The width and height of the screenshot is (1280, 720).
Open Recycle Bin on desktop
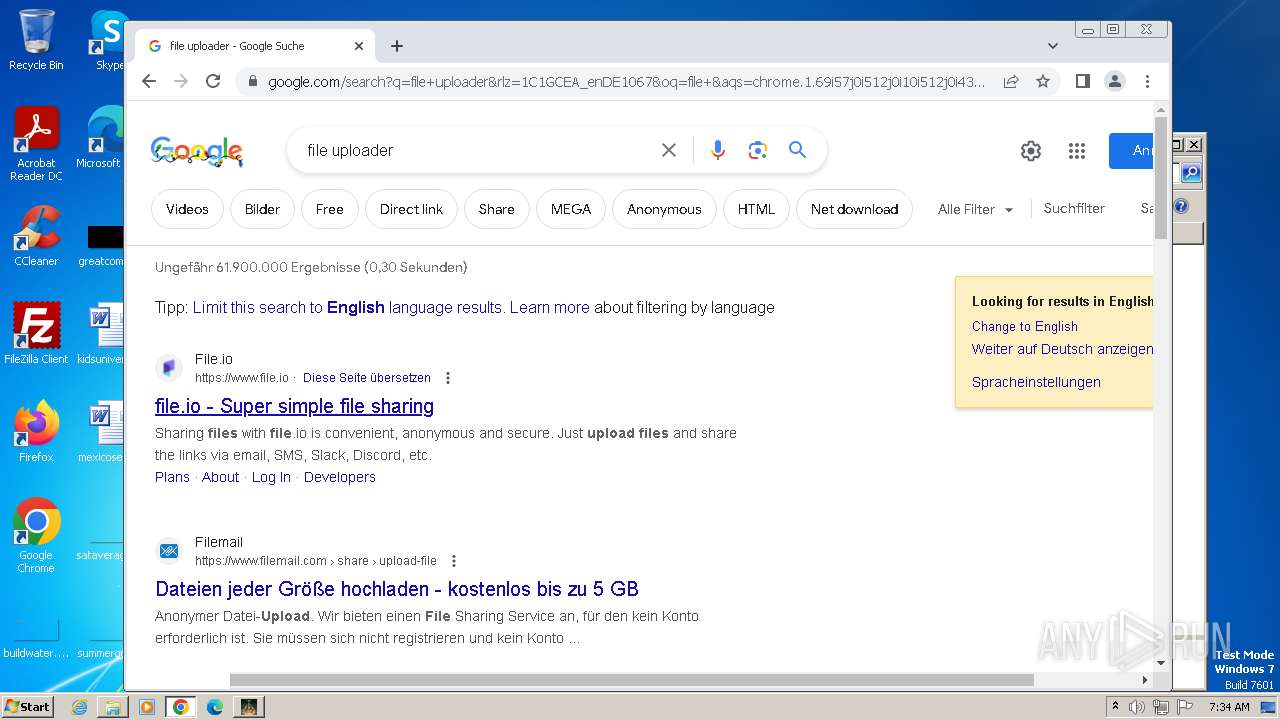(36, 41)
